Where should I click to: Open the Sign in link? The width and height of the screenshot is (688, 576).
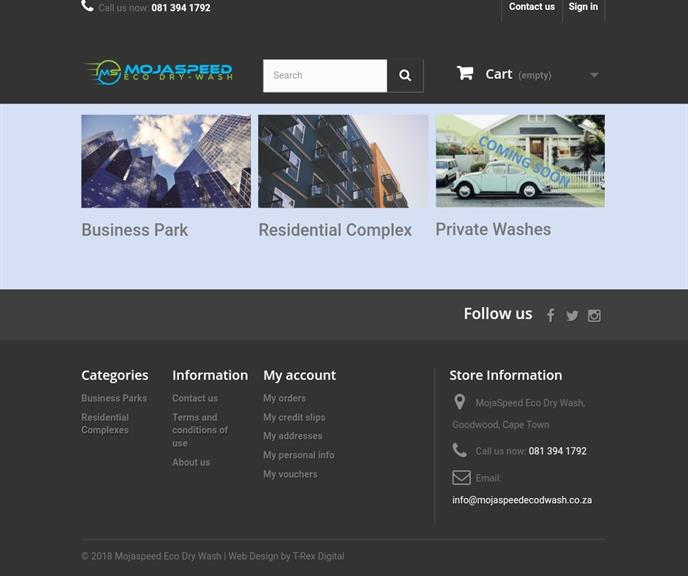click(x=583, y=7)
